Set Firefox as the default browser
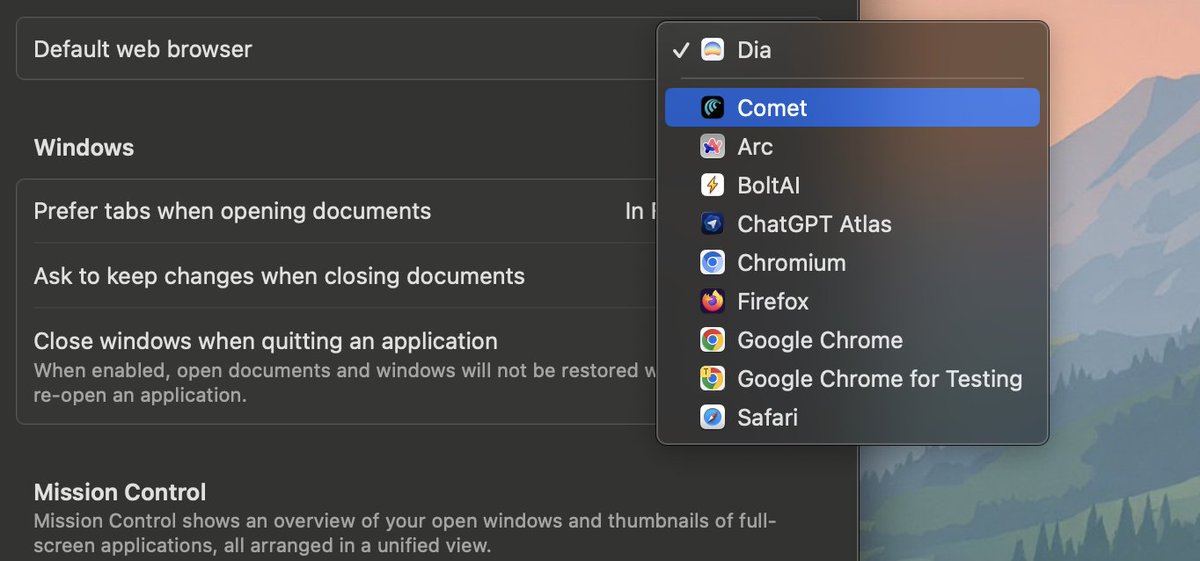1200x561 pixels. [x=852, y=301]
